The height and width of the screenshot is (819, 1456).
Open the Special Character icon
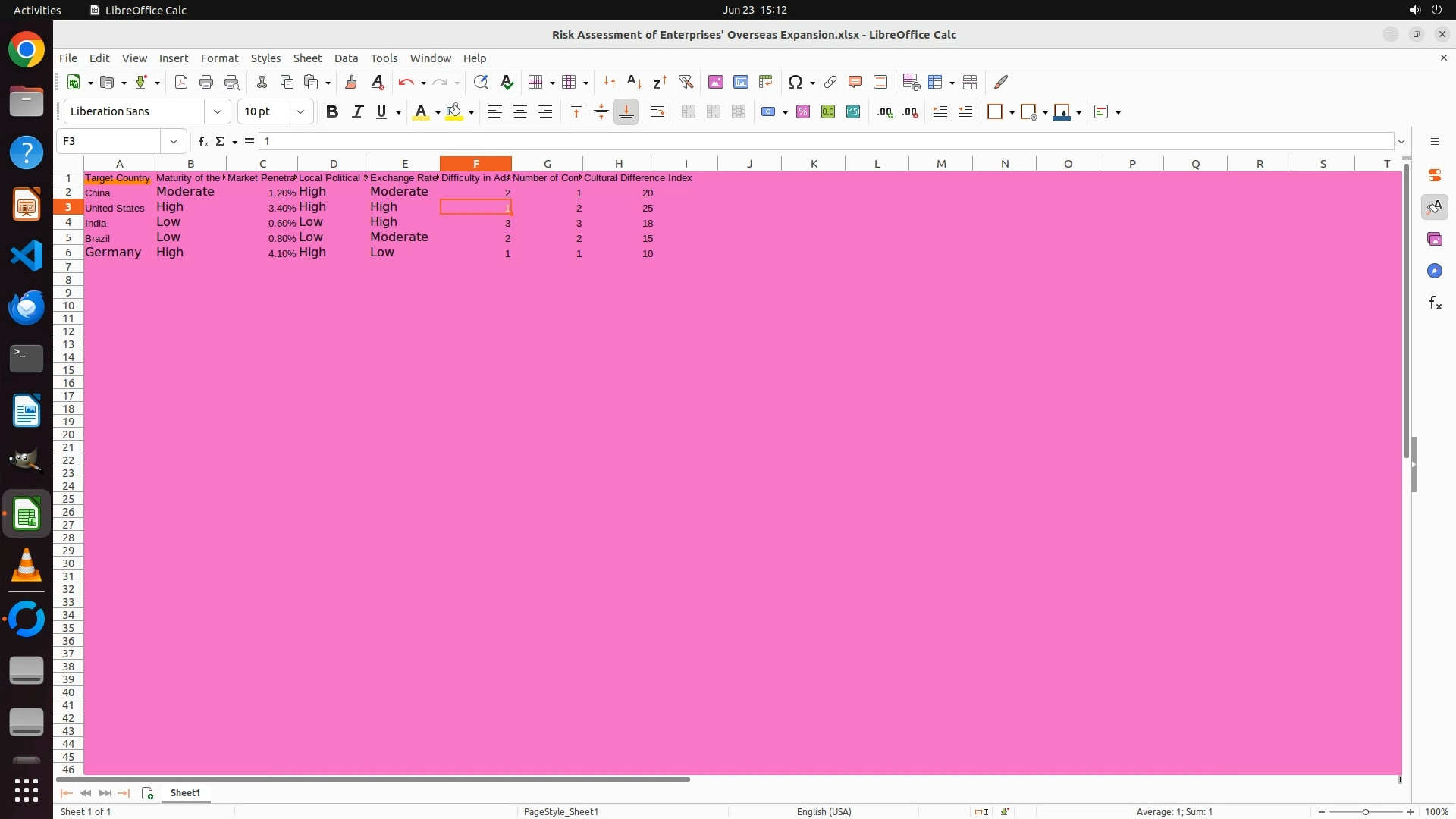coord(795,82)
